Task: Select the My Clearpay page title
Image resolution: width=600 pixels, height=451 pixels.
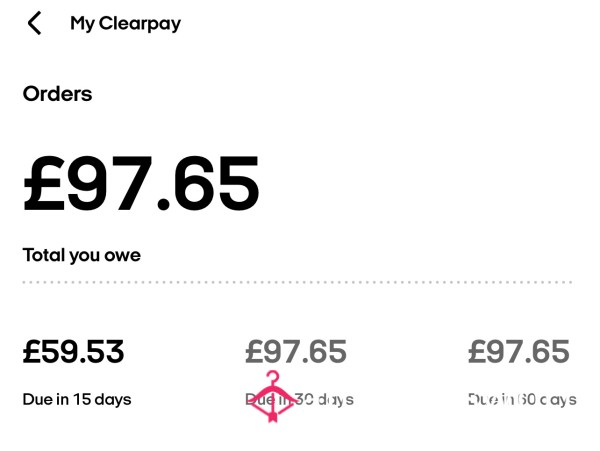Action: (126, 24)
